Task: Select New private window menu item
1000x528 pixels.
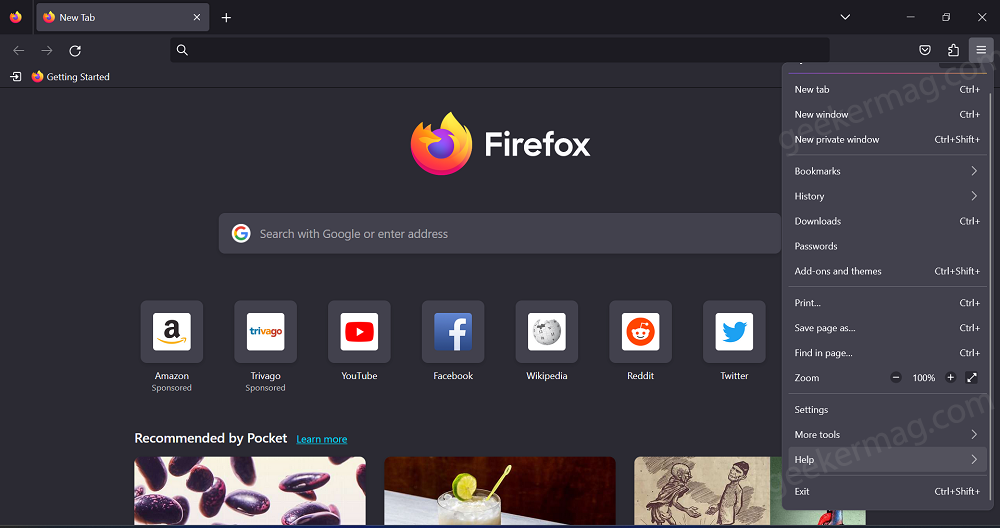Action: pos(887,139)
